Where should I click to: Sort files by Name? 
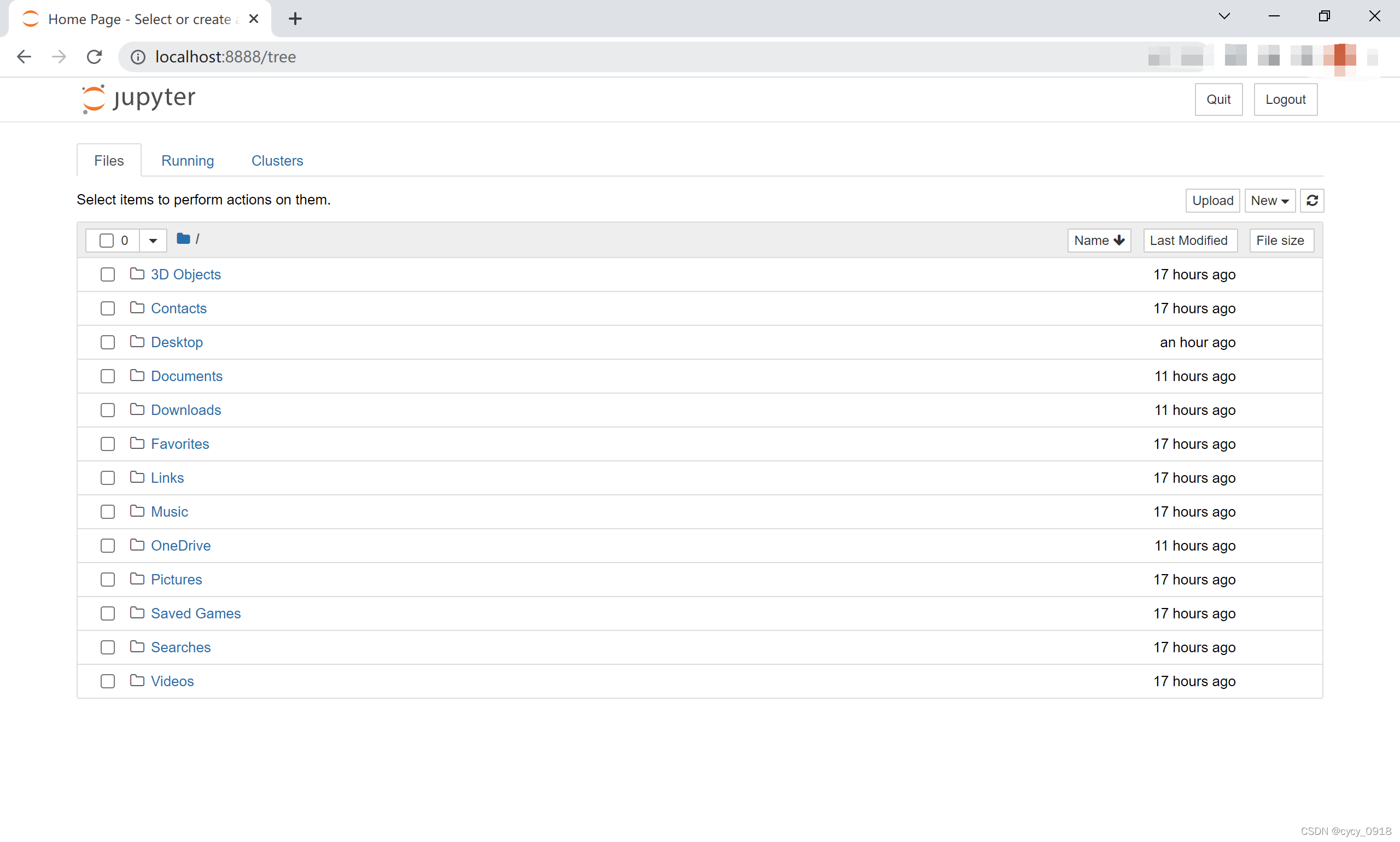[1099, 241]
